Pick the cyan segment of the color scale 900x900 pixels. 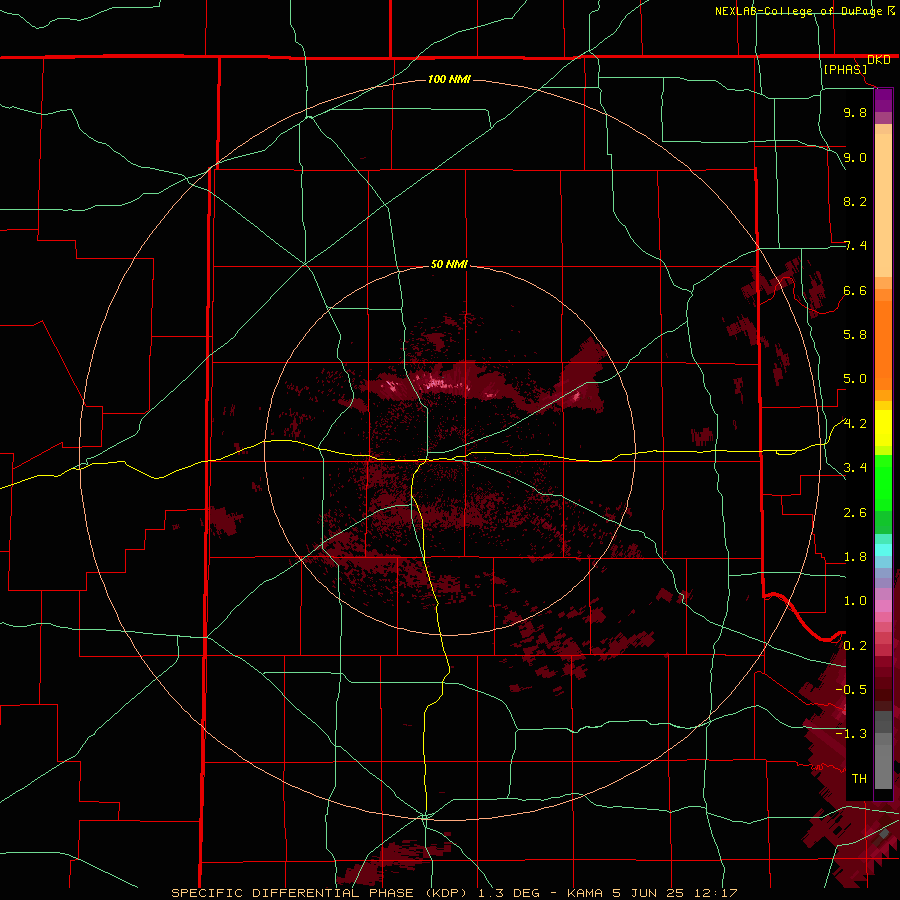pos(883,550)
